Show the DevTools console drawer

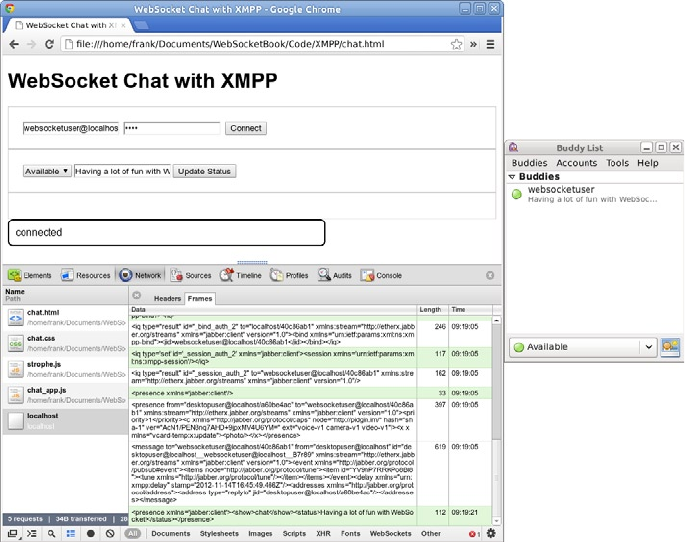point(31,533)
